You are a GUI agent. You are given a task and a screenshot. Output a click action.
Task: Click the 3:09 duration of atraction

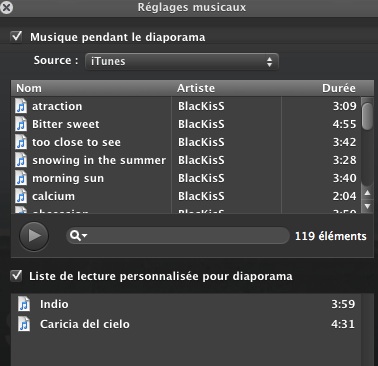[x=345, y=106]
